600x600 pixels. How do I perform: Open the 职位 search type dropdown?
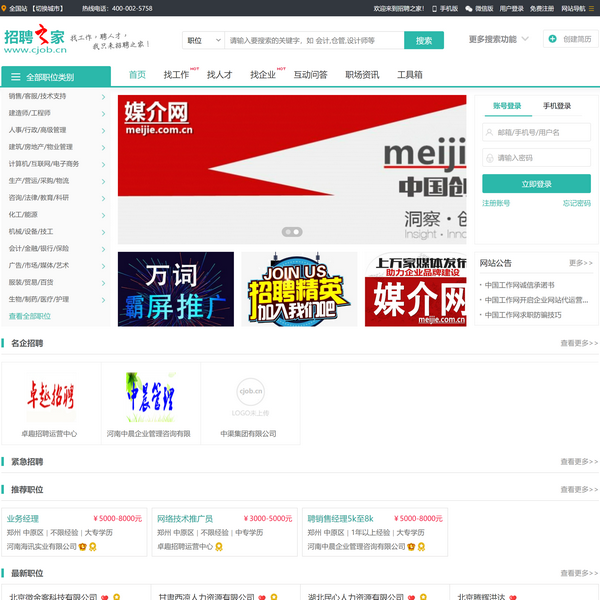203,41
